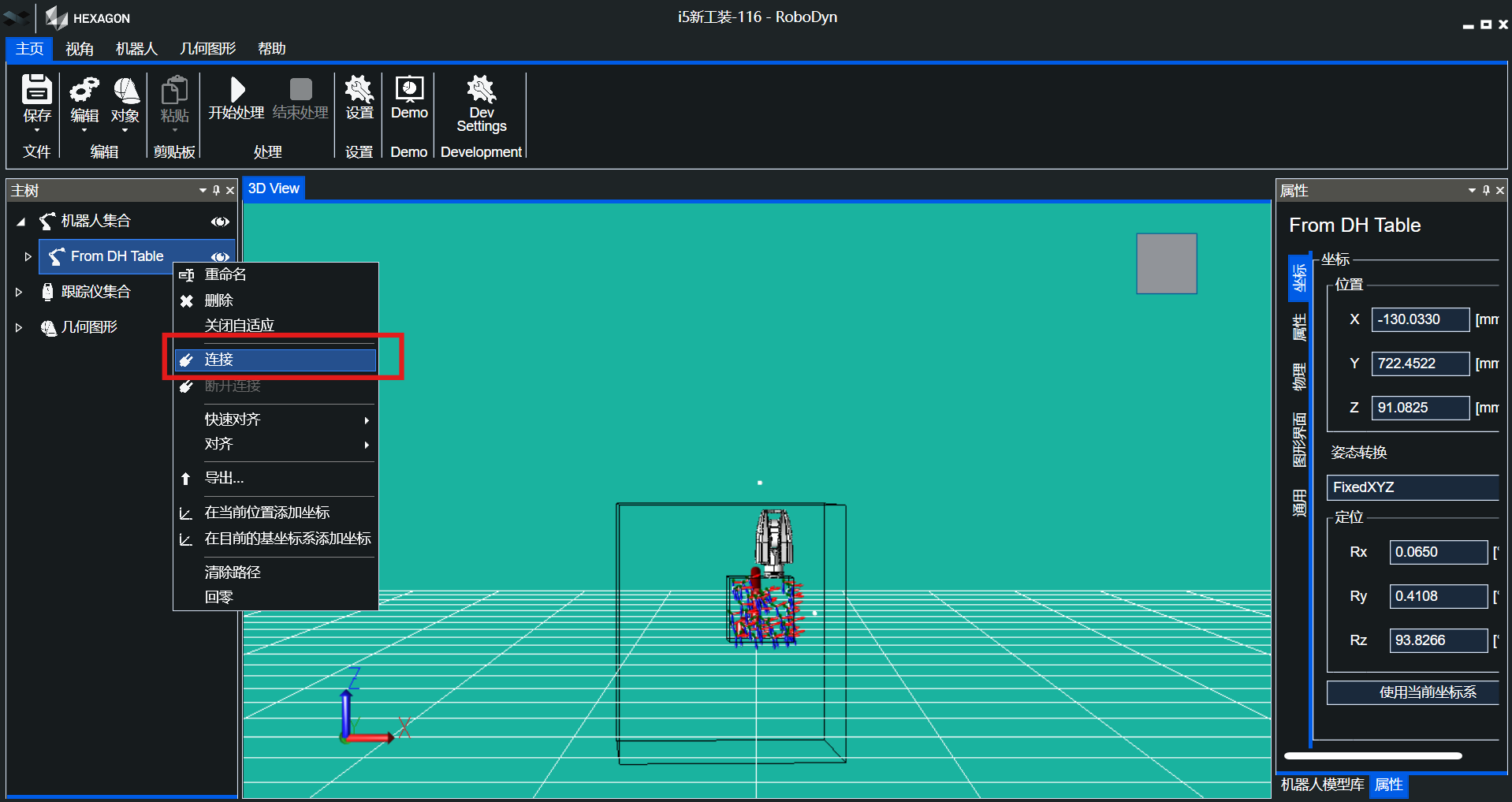Viewport: 1512px width, 802px height.
Task: Pin the 属性 properties panel
Action: click(x=1486, y=190)
